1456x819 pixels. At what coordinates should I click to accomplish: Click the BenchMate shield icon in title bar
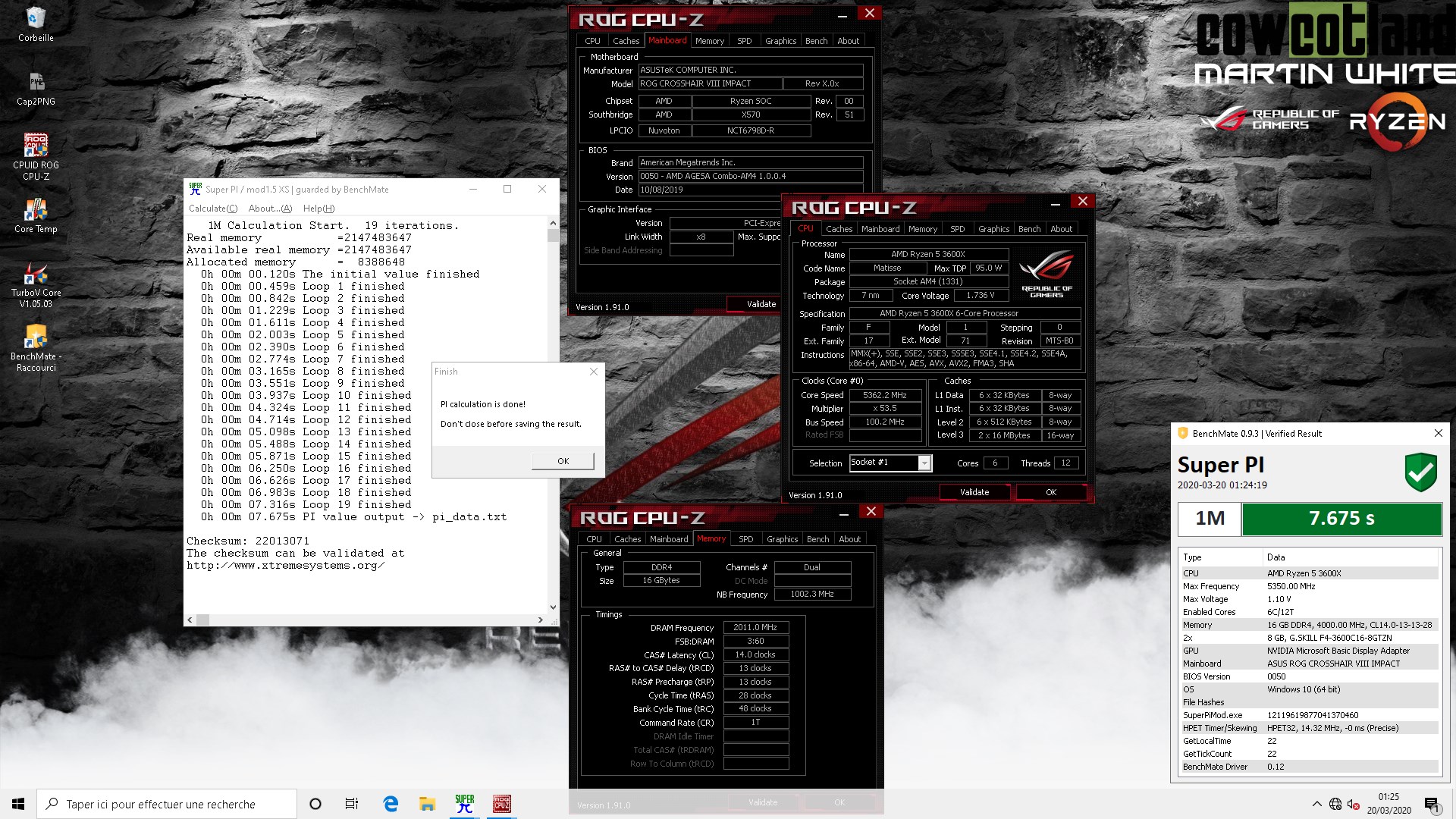pos(1182,433)
